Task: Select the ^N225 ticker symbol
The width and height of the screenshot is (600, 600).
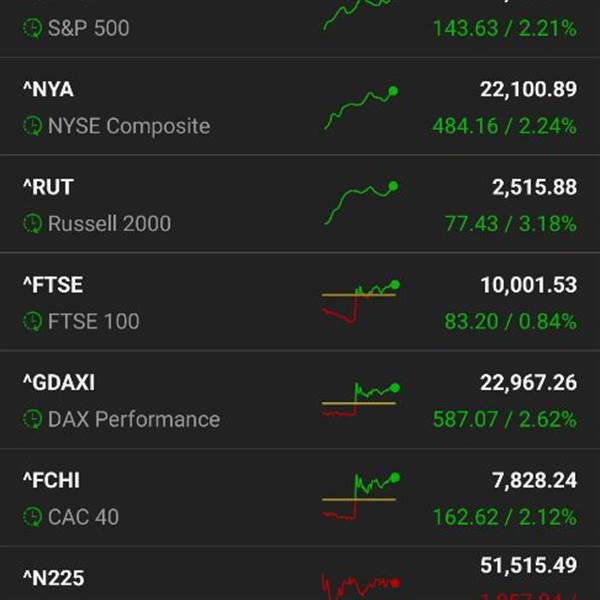Action: click(54, 578)
